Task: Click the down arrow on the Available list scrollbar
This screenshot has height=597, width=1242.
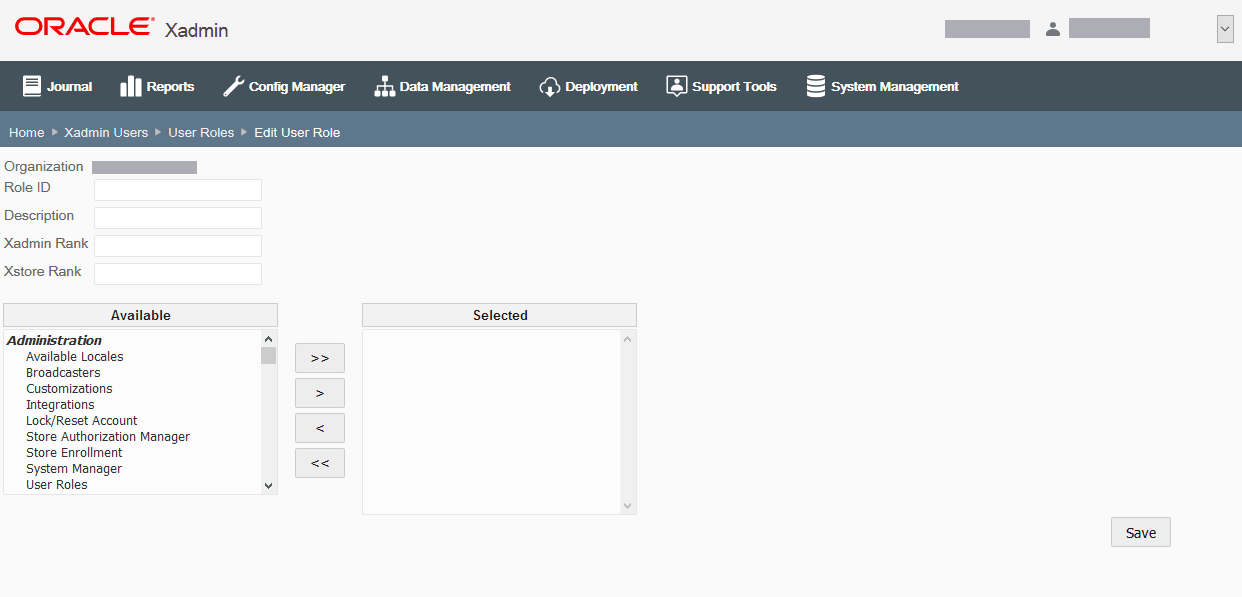Action: click(x=268, y=485)
